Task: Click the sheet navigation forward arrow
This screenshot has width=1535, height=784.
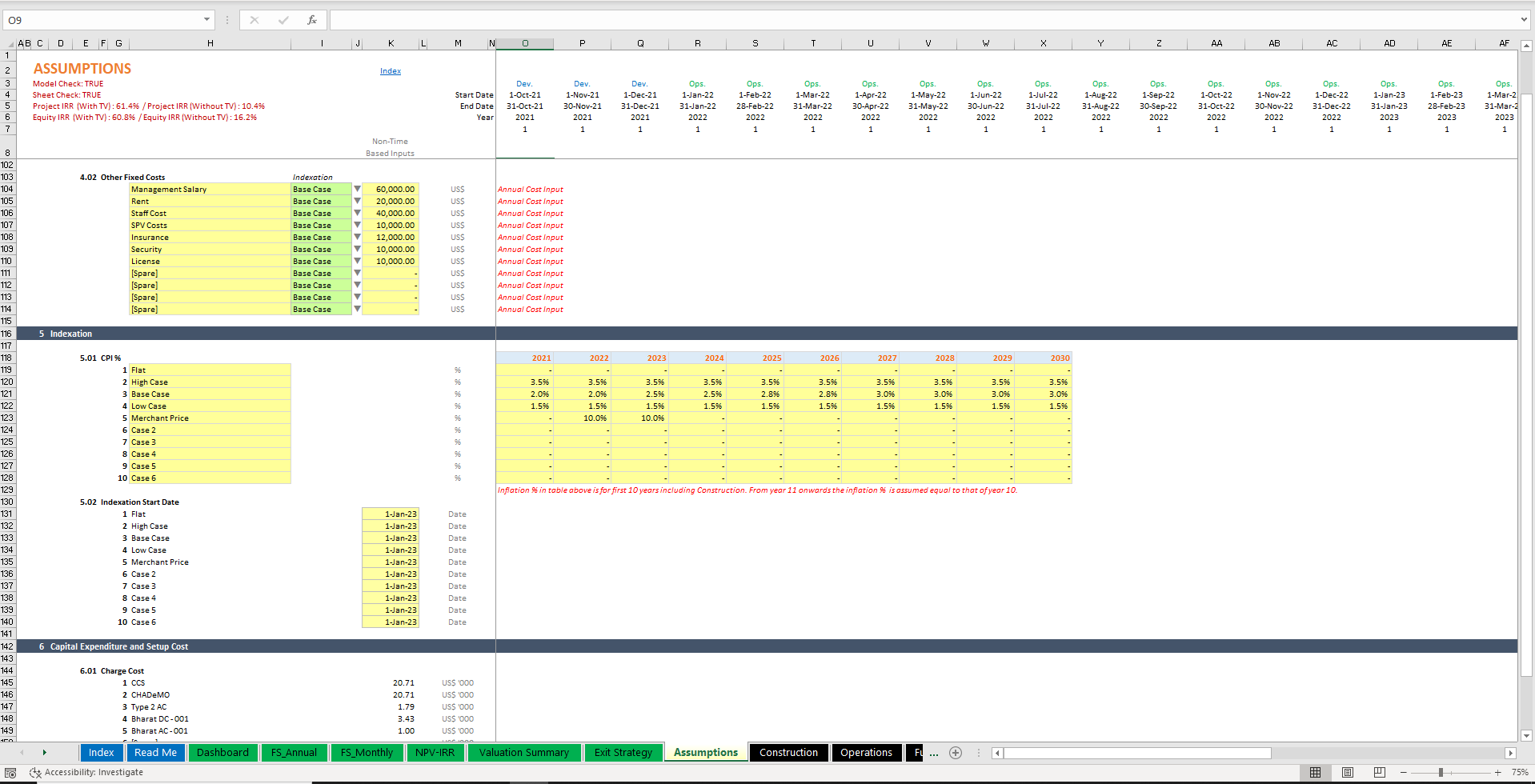Action: coord(45,753)
